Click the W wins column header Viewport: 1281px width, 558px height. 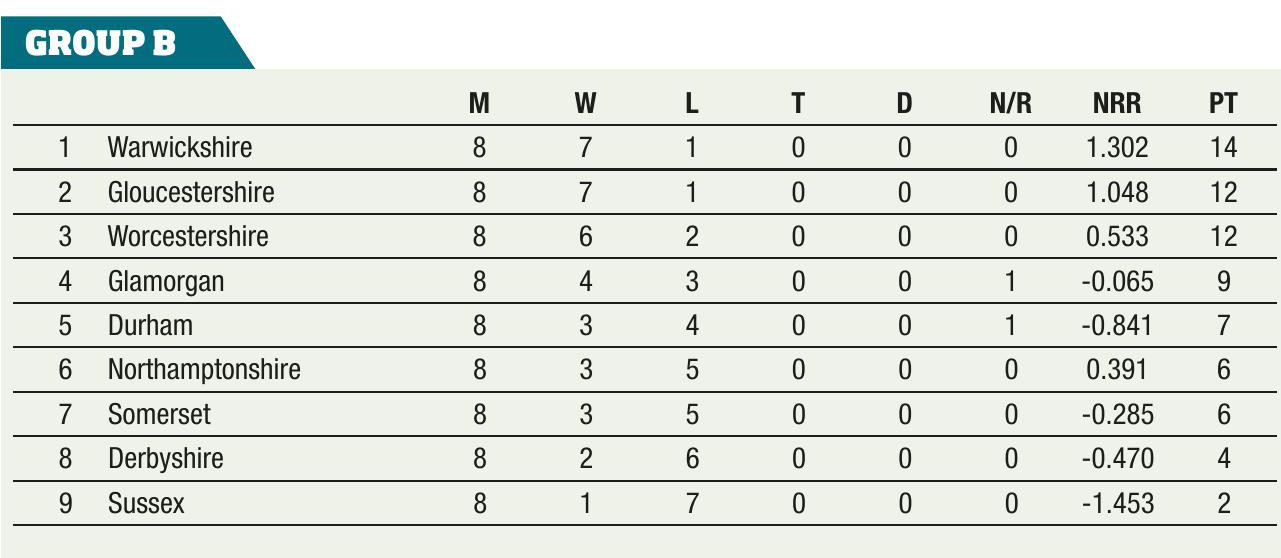click(x=585, y=103)
